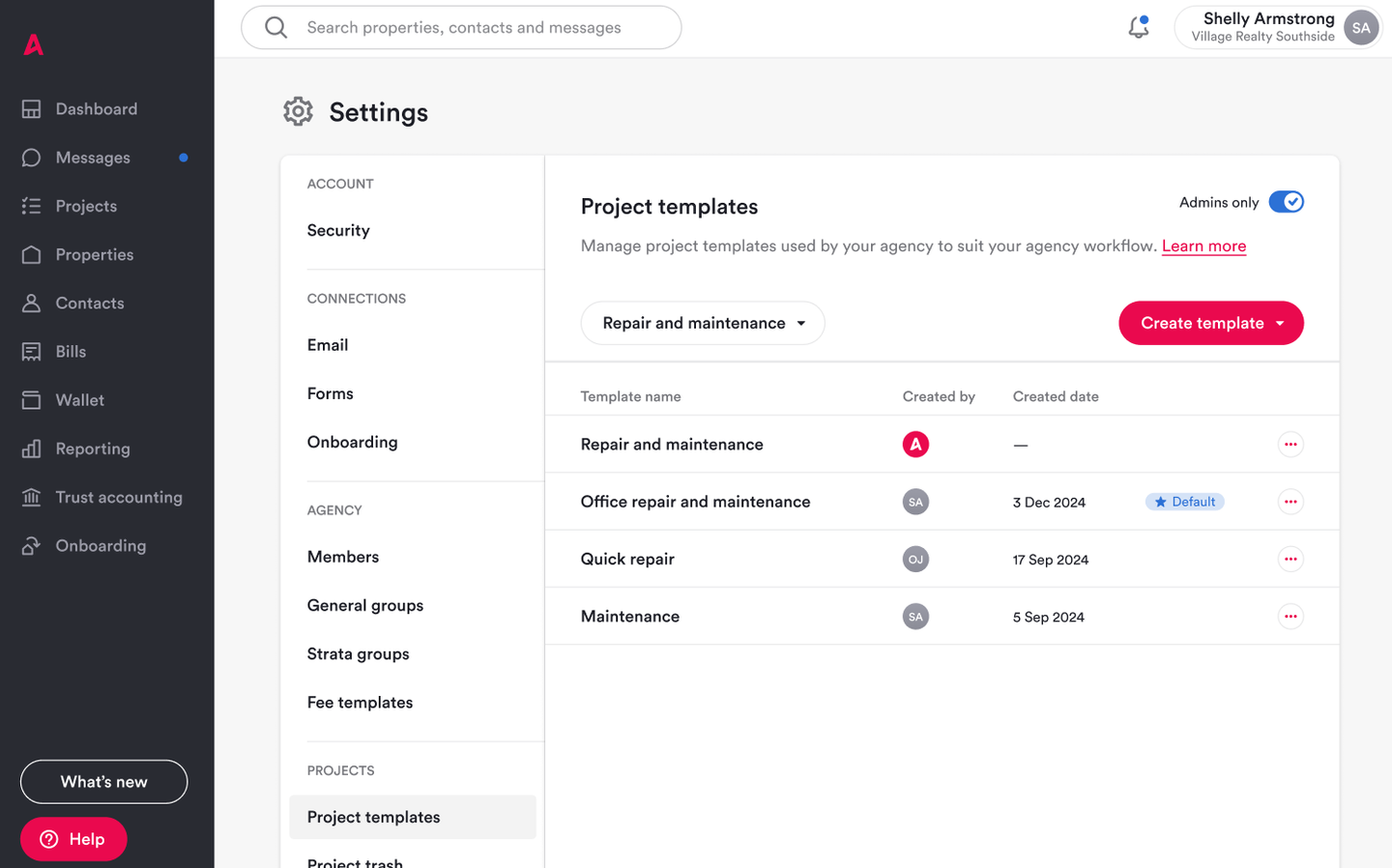Go to Fee templates settings
The height and width of the screenshot is (868, 1392).
[x=360, y=703]
